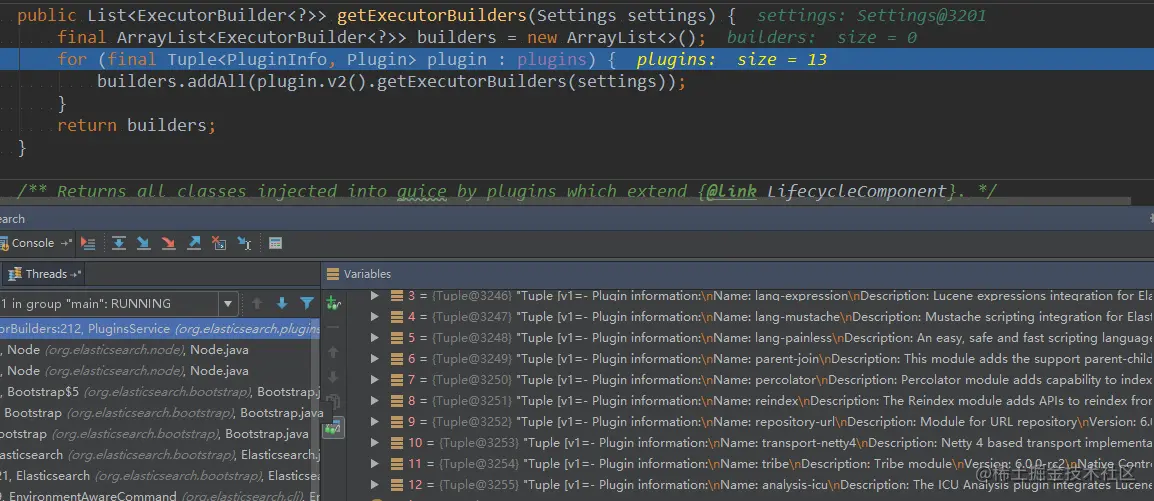
Task: Toggle the frames filter funnel icon
Action: tap(307, 303)
